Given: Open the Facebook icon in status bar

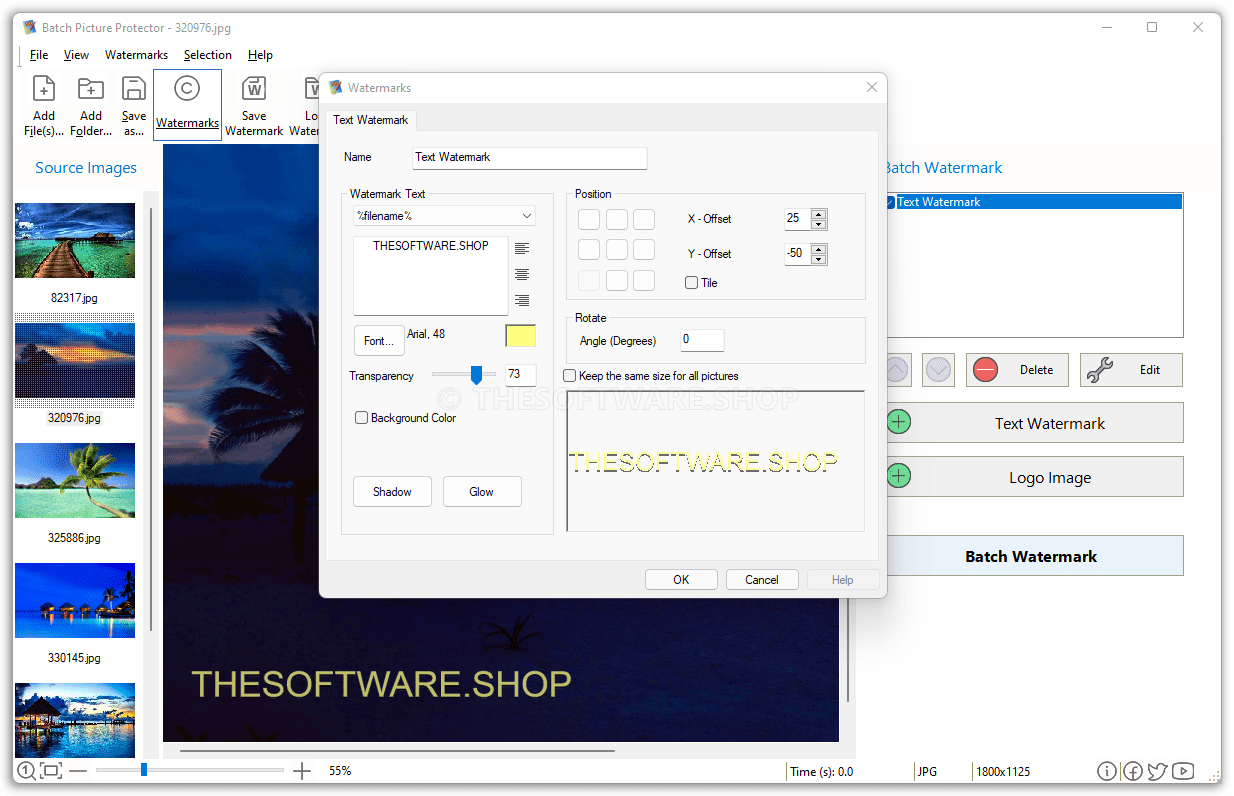Looking at the screenshot, I should pos(1132,771).
